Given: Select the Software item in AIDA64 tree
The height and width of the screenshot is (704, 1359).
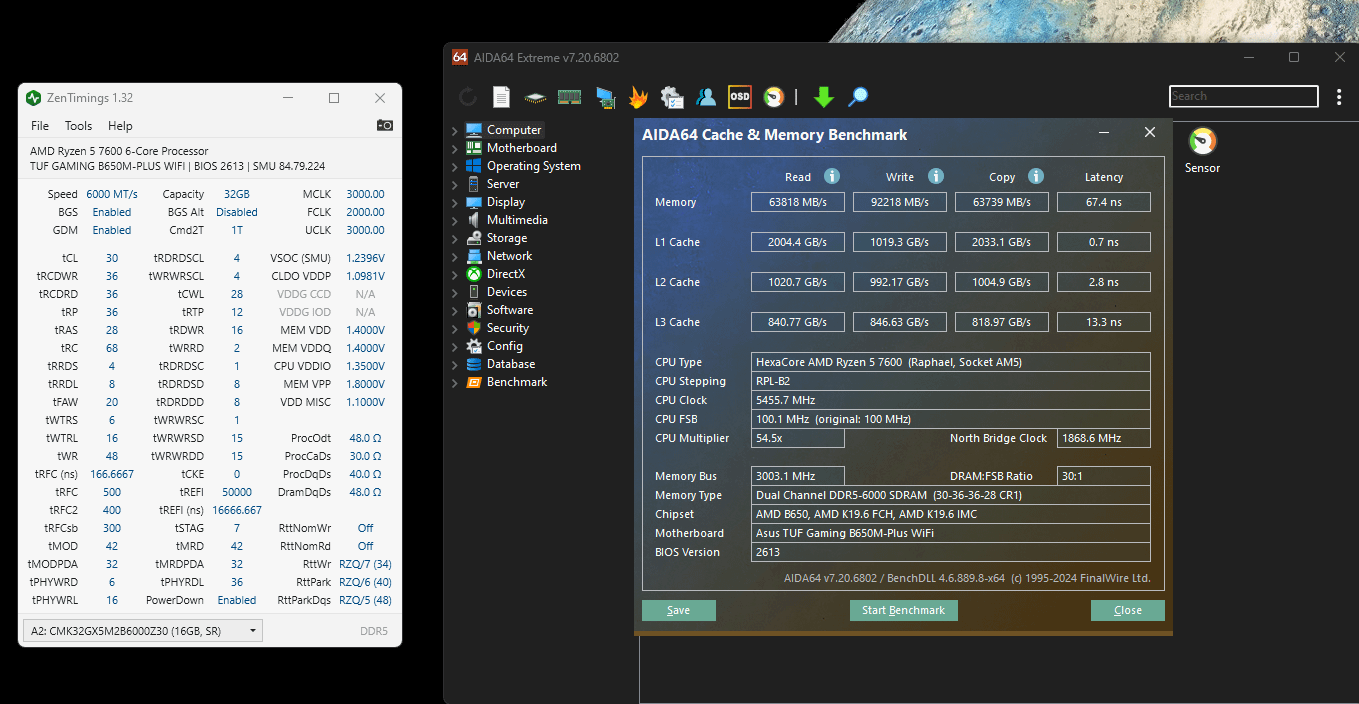Looking at the screenshot, I should (x=510, y=310).
